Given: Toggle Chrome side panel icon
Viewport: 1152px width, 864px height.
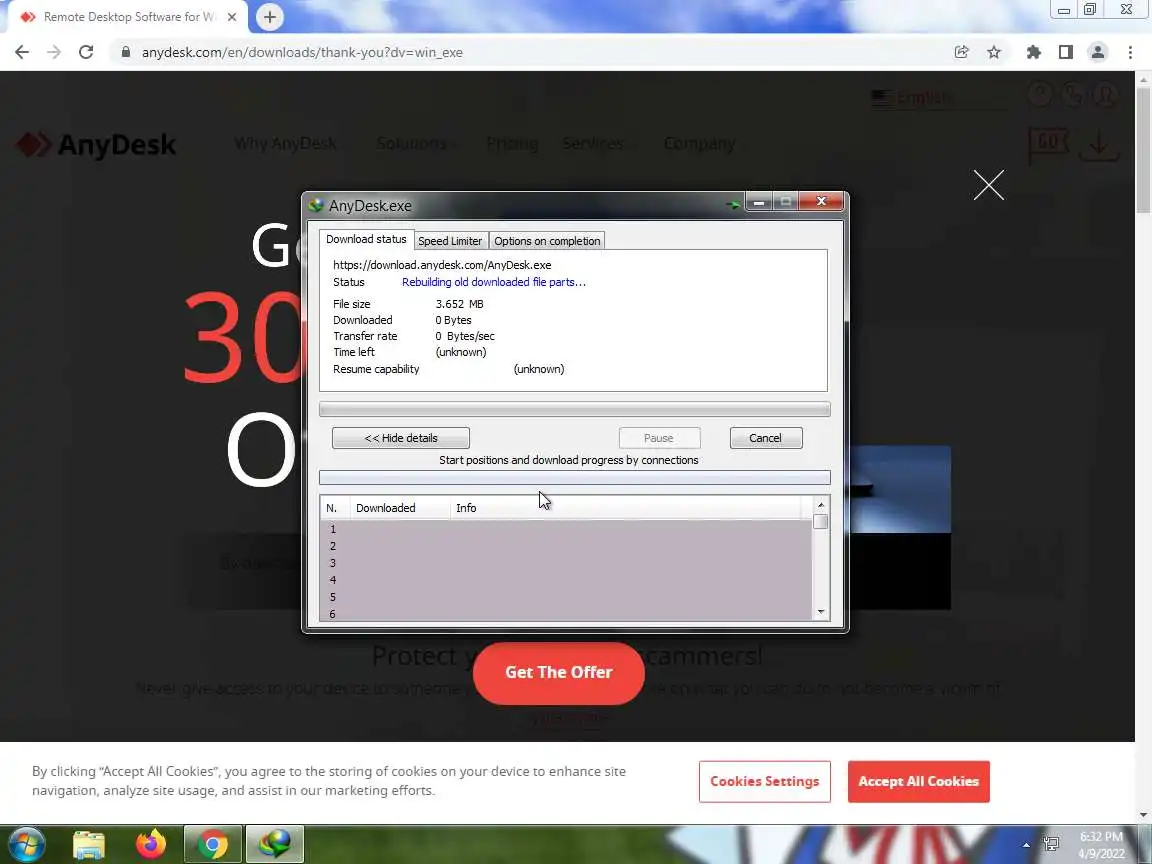Looking at the screenshot, I should (1065, 52).
